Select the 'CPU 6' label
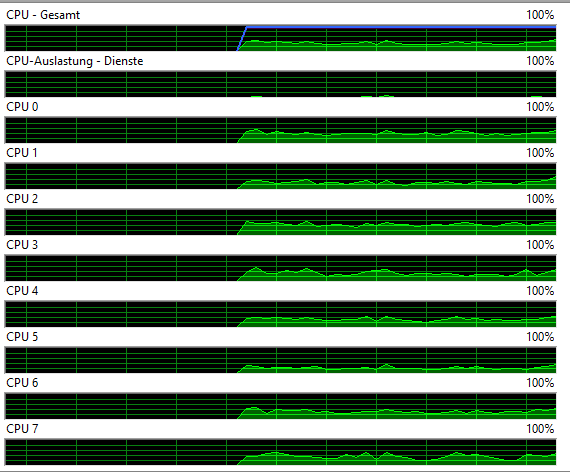The width and height of the screenshot is (570, 475). pyautogui.click(x=22, y=383)
